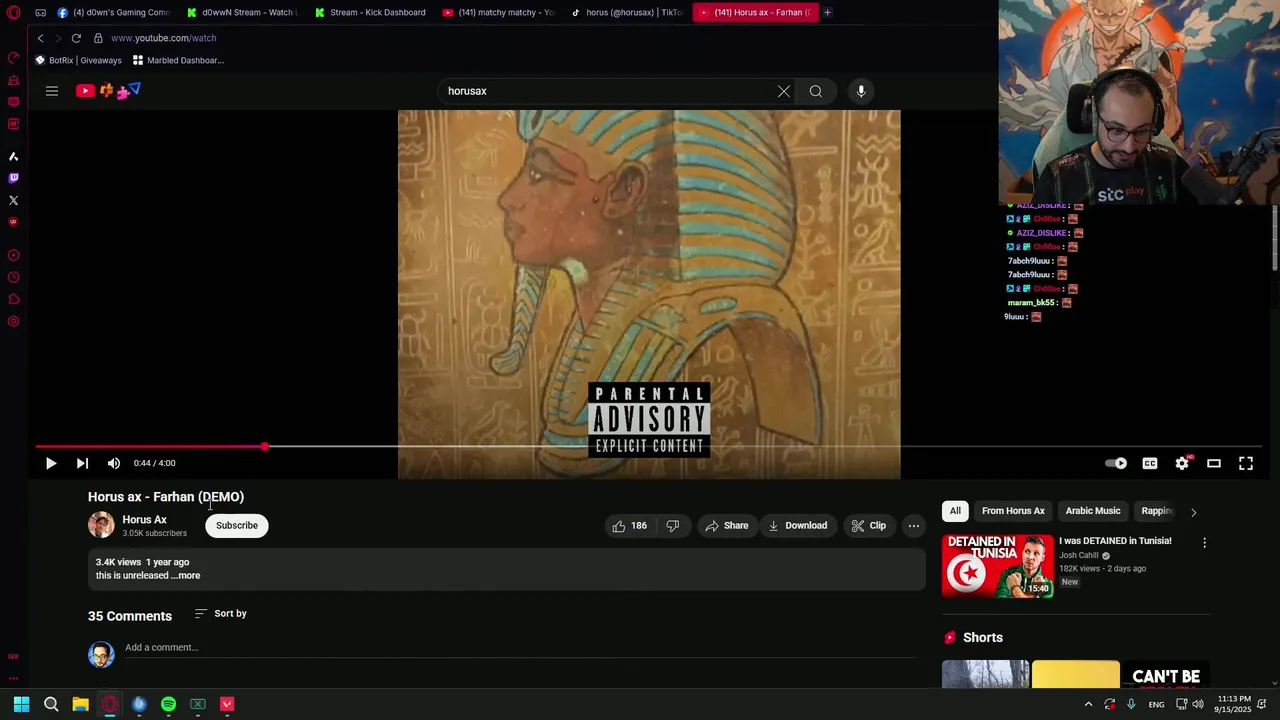Viewport: 1280px width, 720px height.
Task: Switch to d0wwN Stream Kick tab
Action: [x=242, y=12]
